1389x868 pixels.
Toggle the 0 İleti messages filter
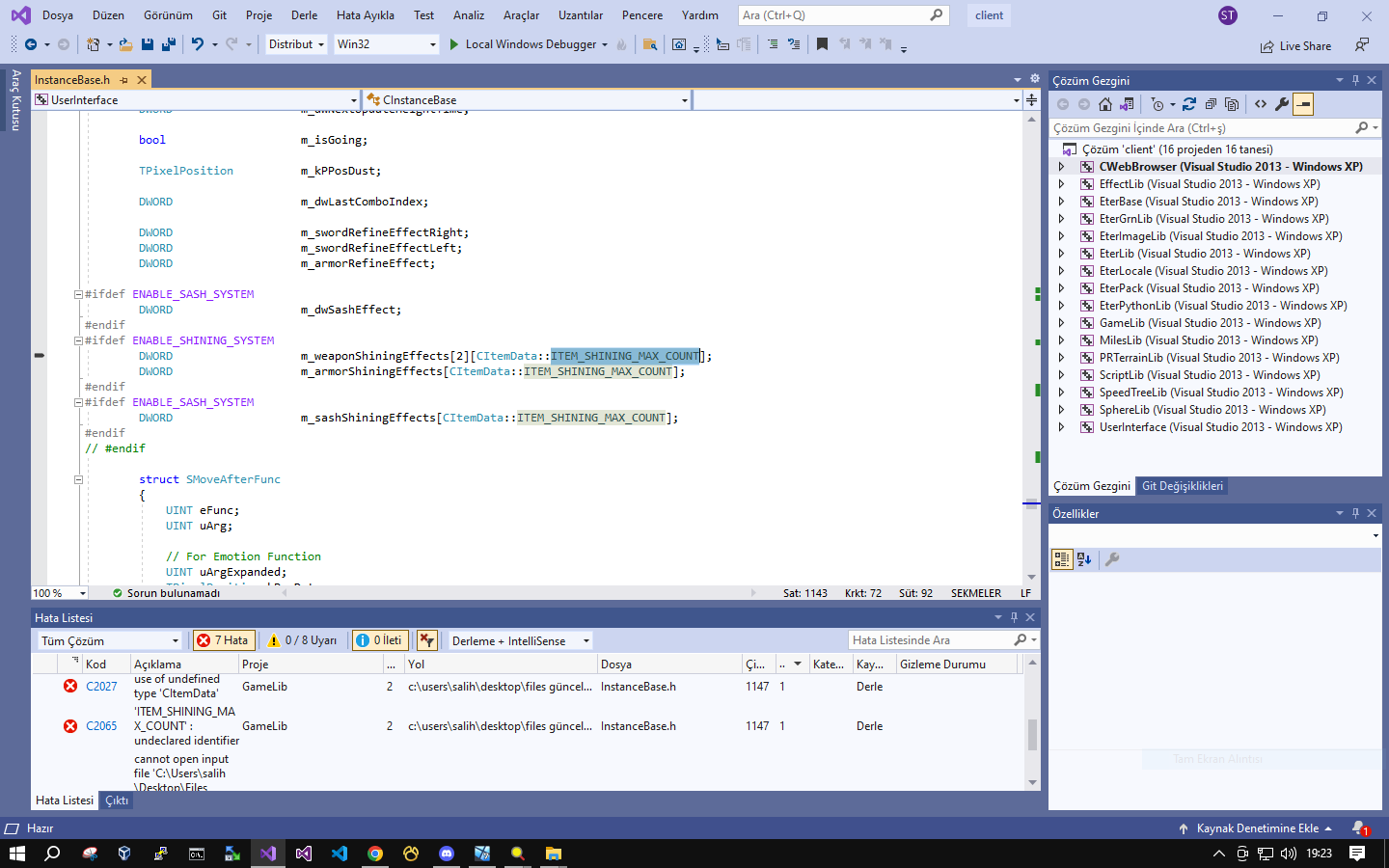[380, 640]
